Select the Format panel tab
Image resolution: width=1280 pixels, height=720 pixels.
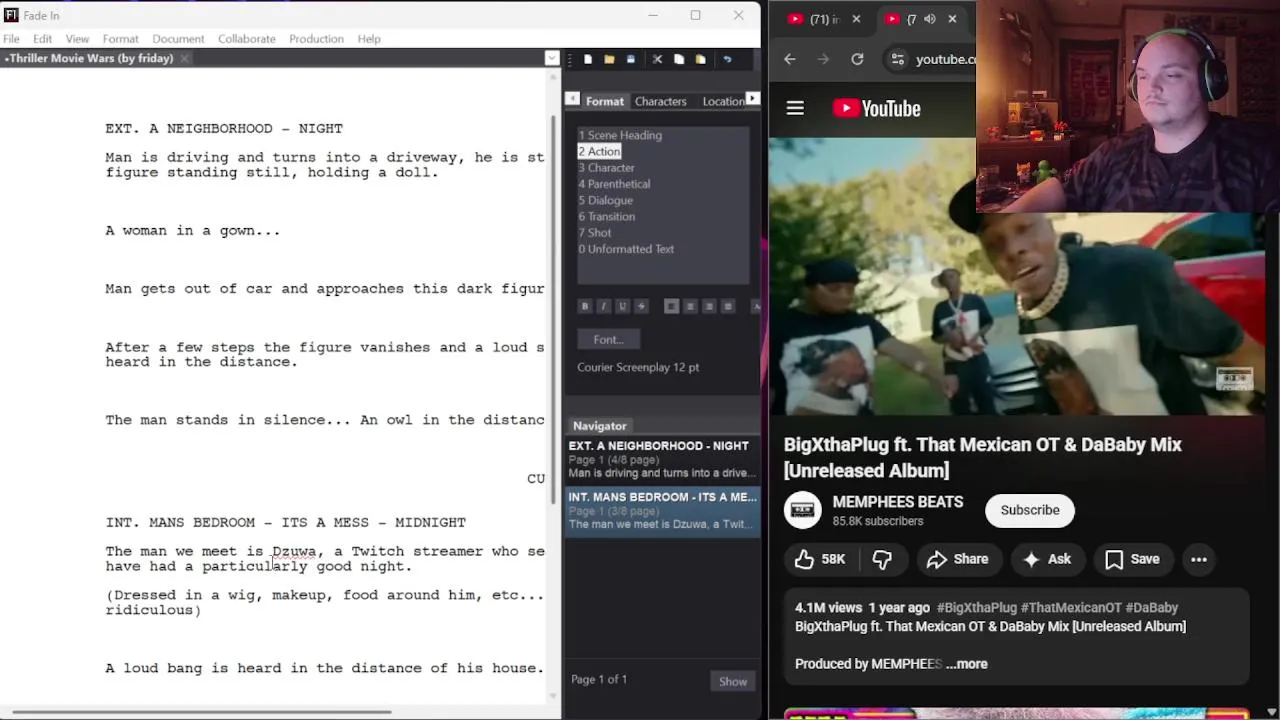tap(605, 101)
